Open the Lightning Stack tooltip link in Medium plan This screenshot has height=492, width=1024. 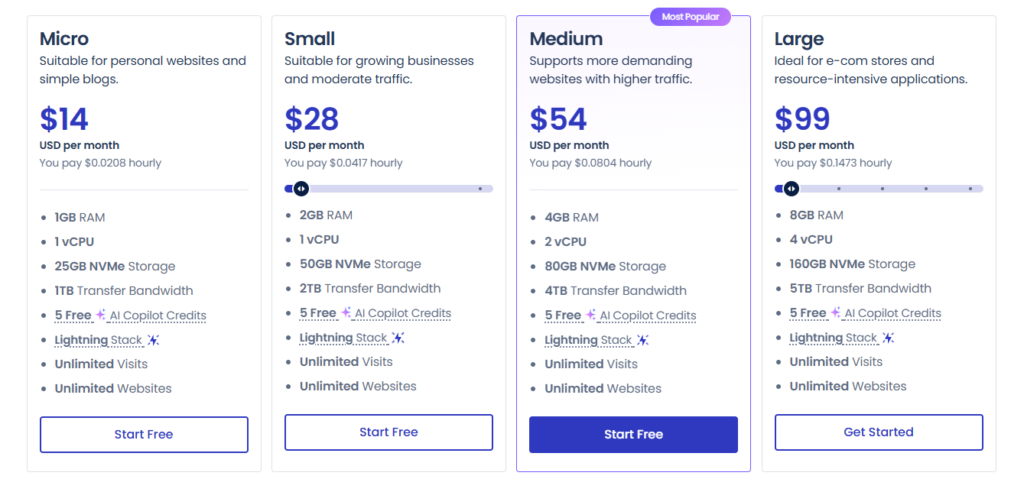(x=588, y=340)
